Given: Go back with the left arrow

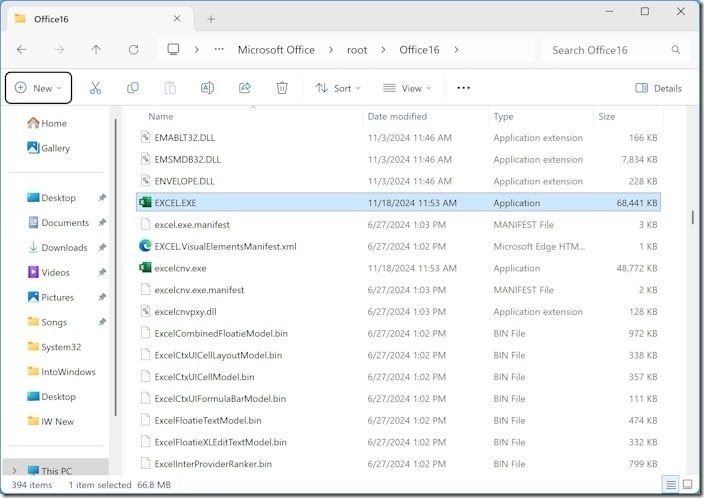Looking at the screenshot, I should click(22, 50).
